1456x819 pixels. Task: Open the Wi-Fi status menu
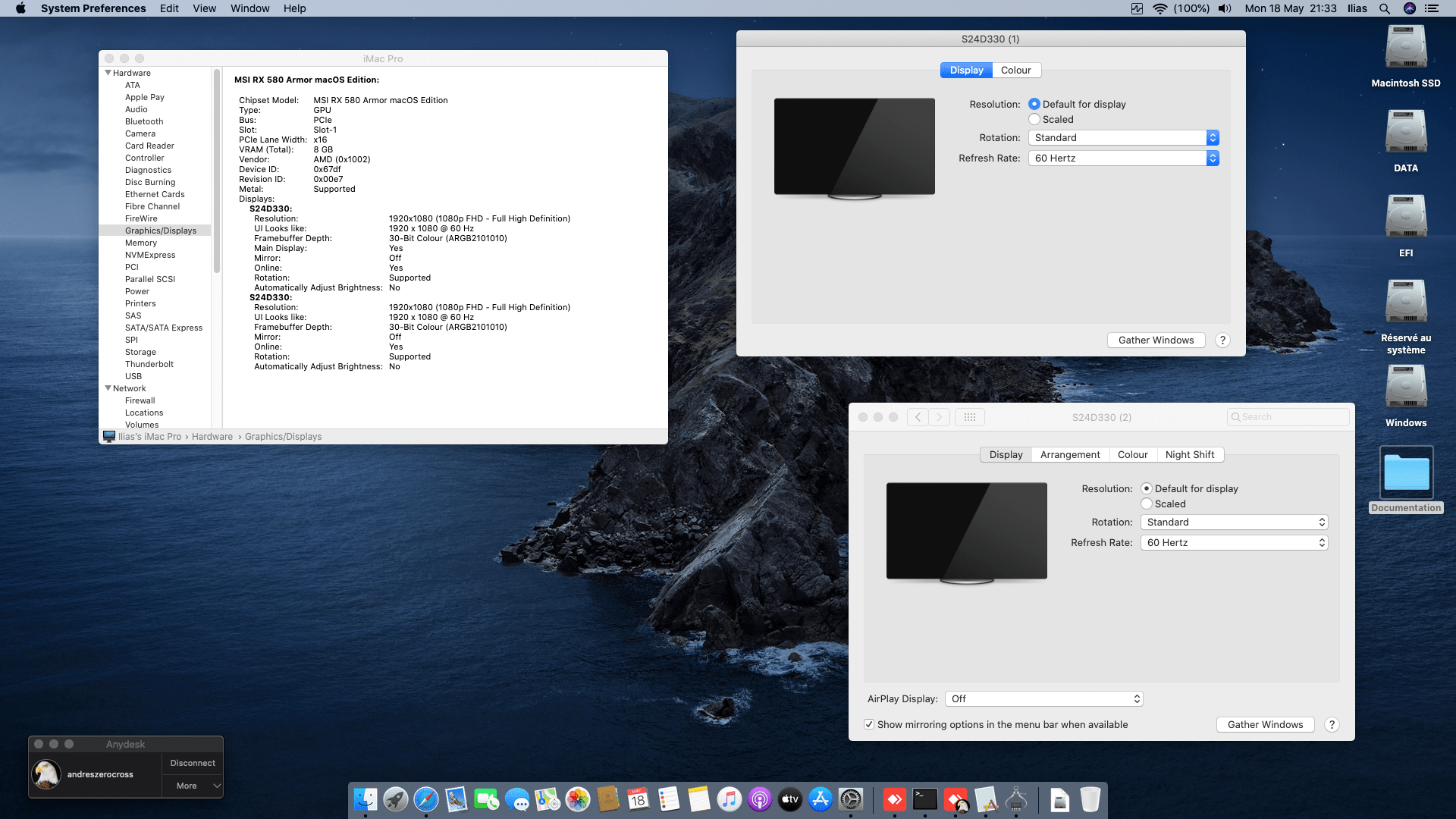(1159, 8)
